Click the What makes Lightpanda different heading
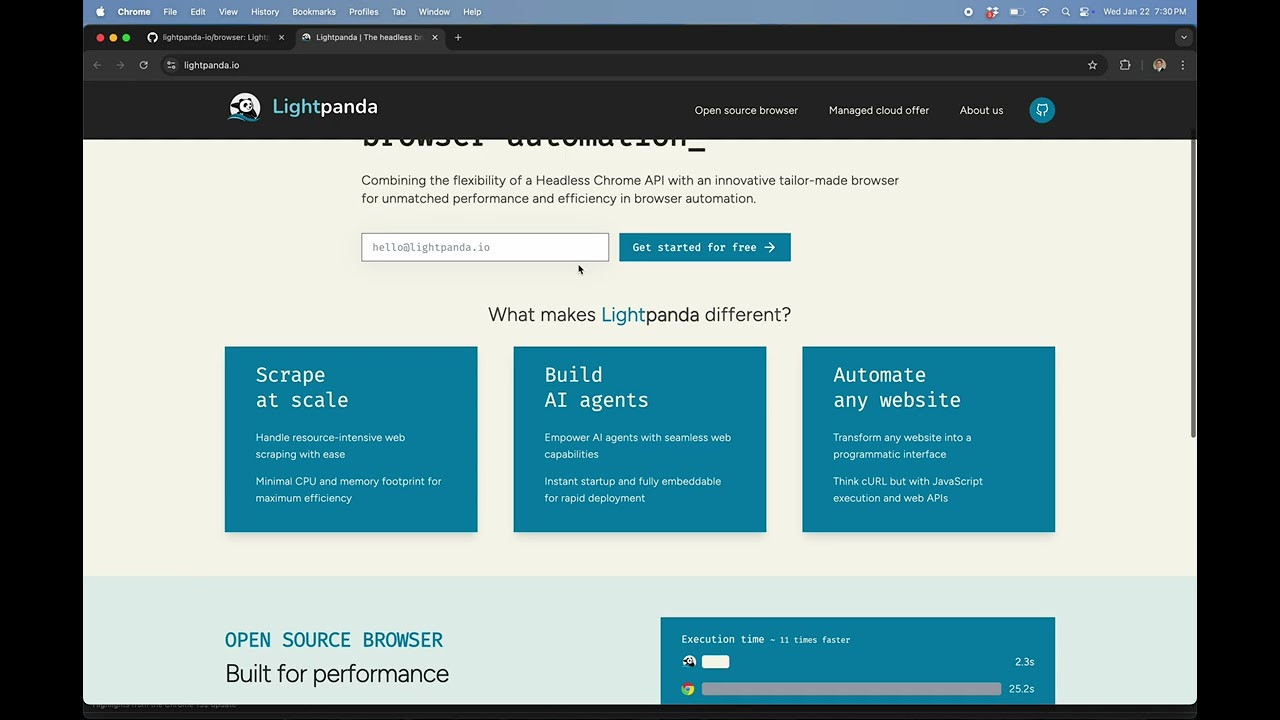Viewport: 1280px width, 720px height. tap(640, 314)
